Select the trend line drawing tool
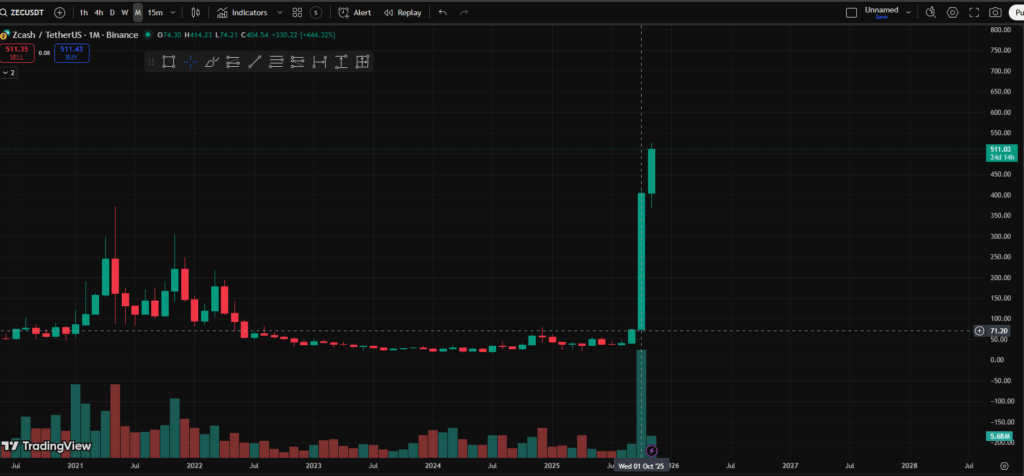Image resolution: width=1024 pixels, height=476 pixels. click(254, 62)
